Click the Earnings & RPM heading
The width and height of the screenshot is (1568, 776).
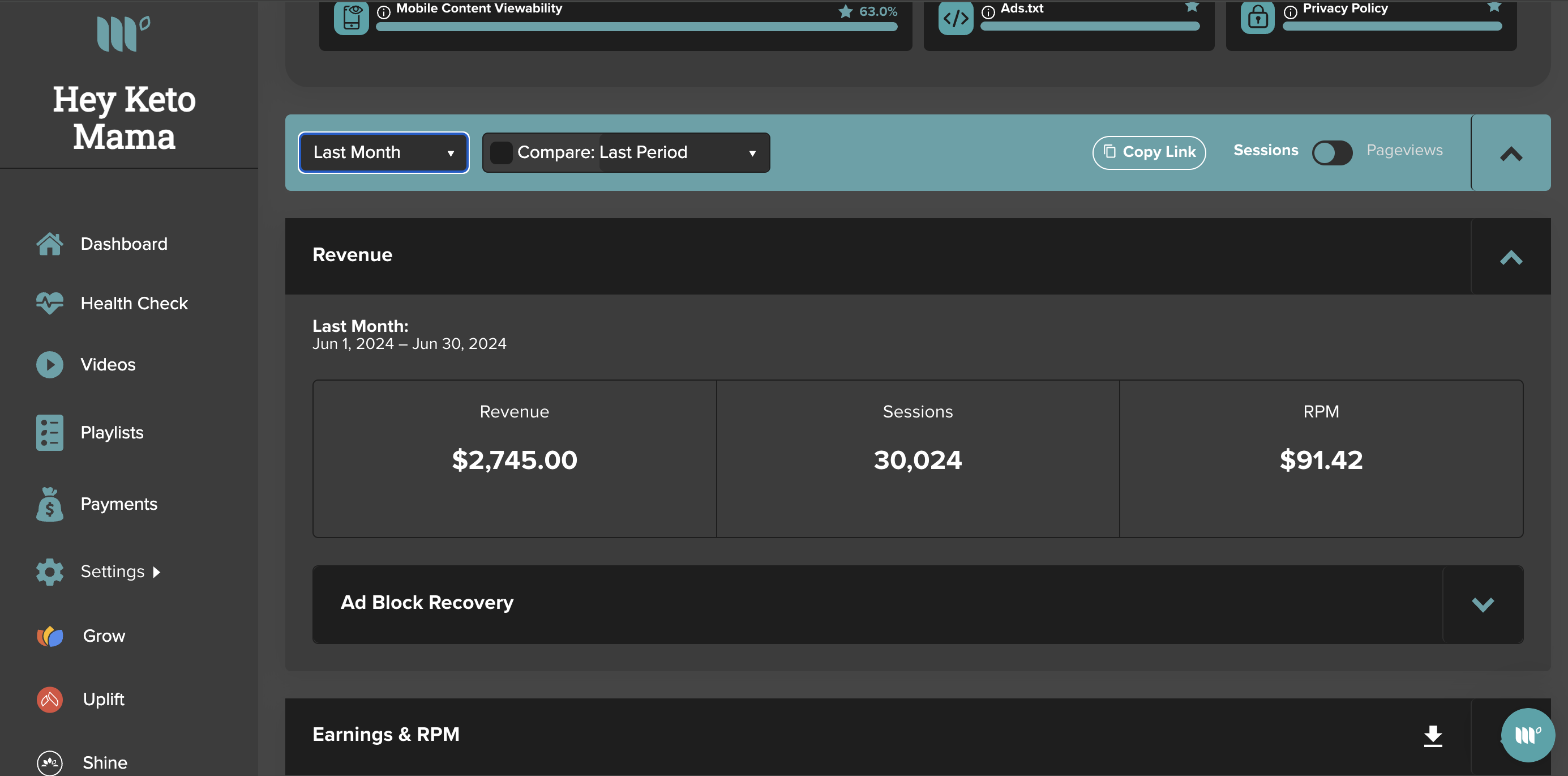[386, 735]
